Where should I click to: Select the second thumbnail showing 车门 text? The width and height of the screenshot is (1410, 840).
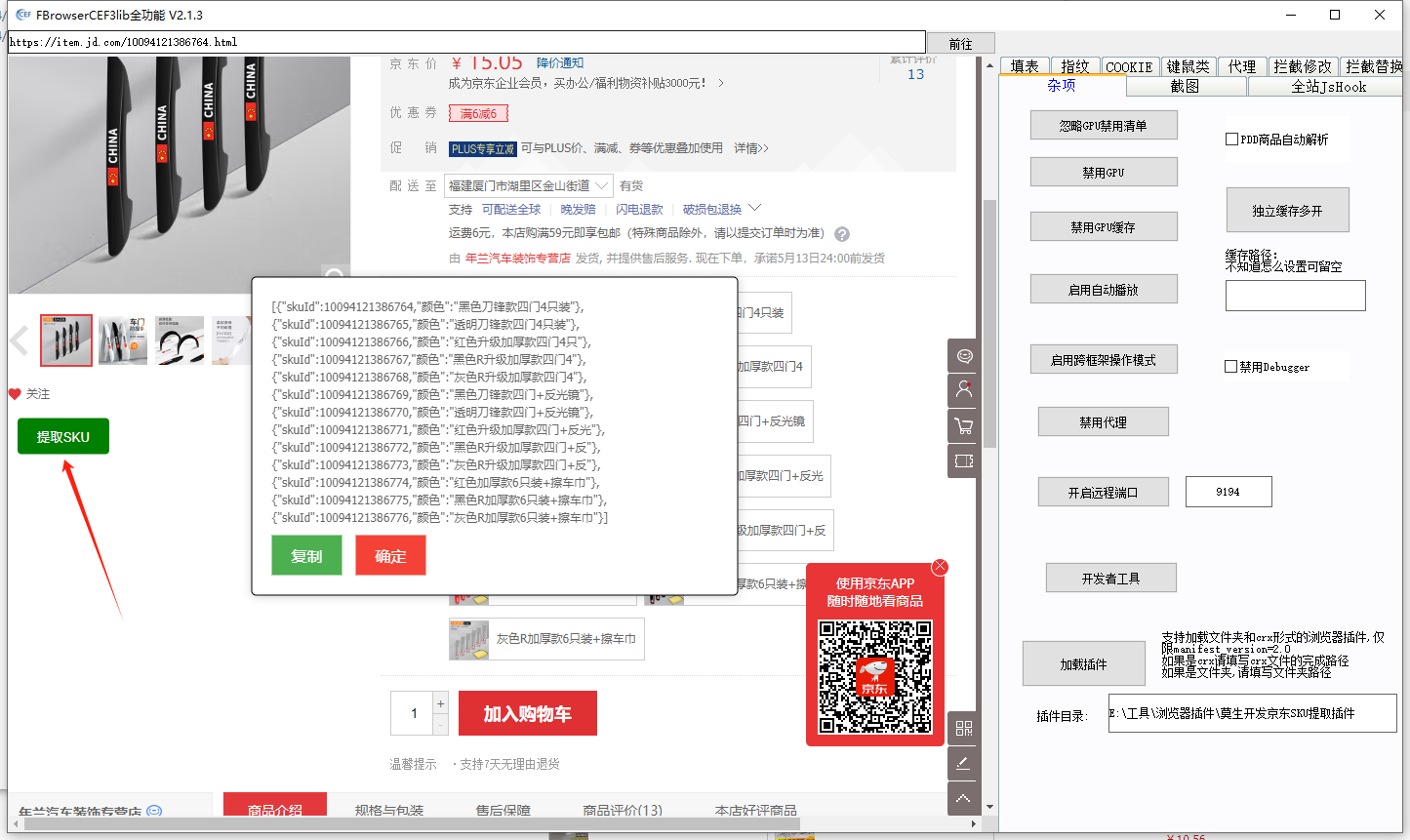point(123,340)
